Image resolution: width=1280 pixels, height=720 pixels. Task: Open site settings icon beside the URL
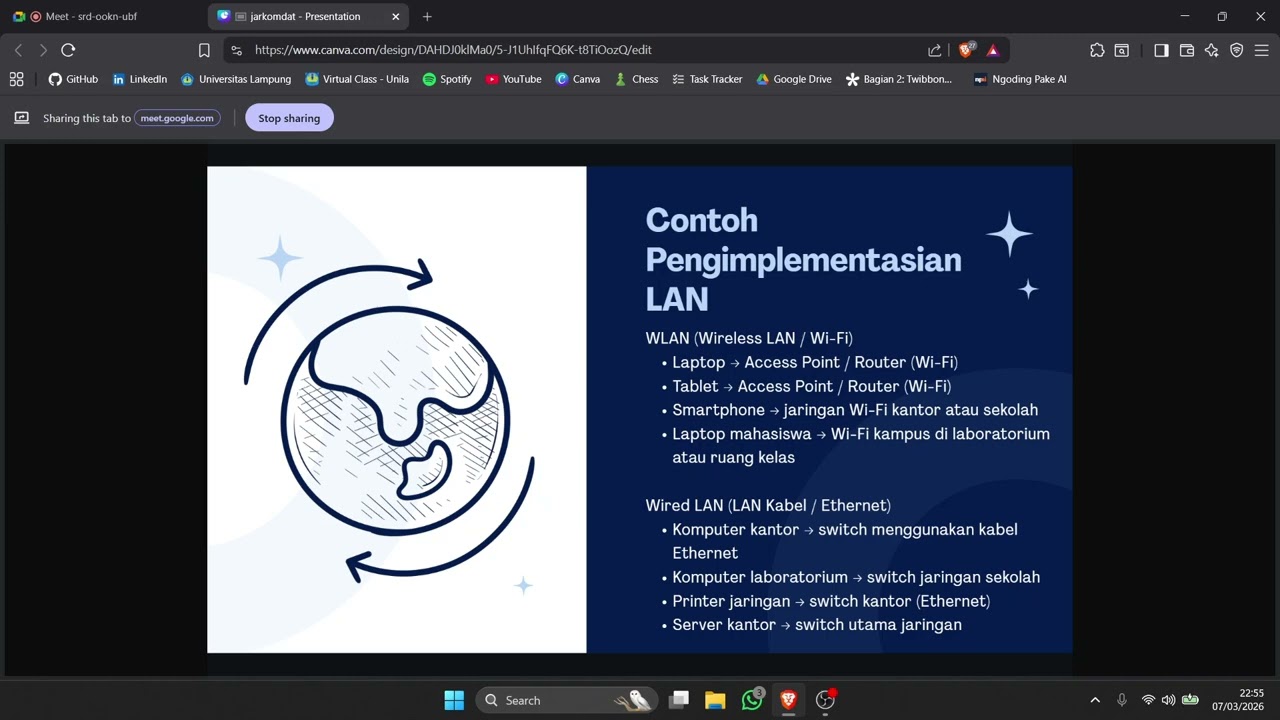[x=236, y=50]
